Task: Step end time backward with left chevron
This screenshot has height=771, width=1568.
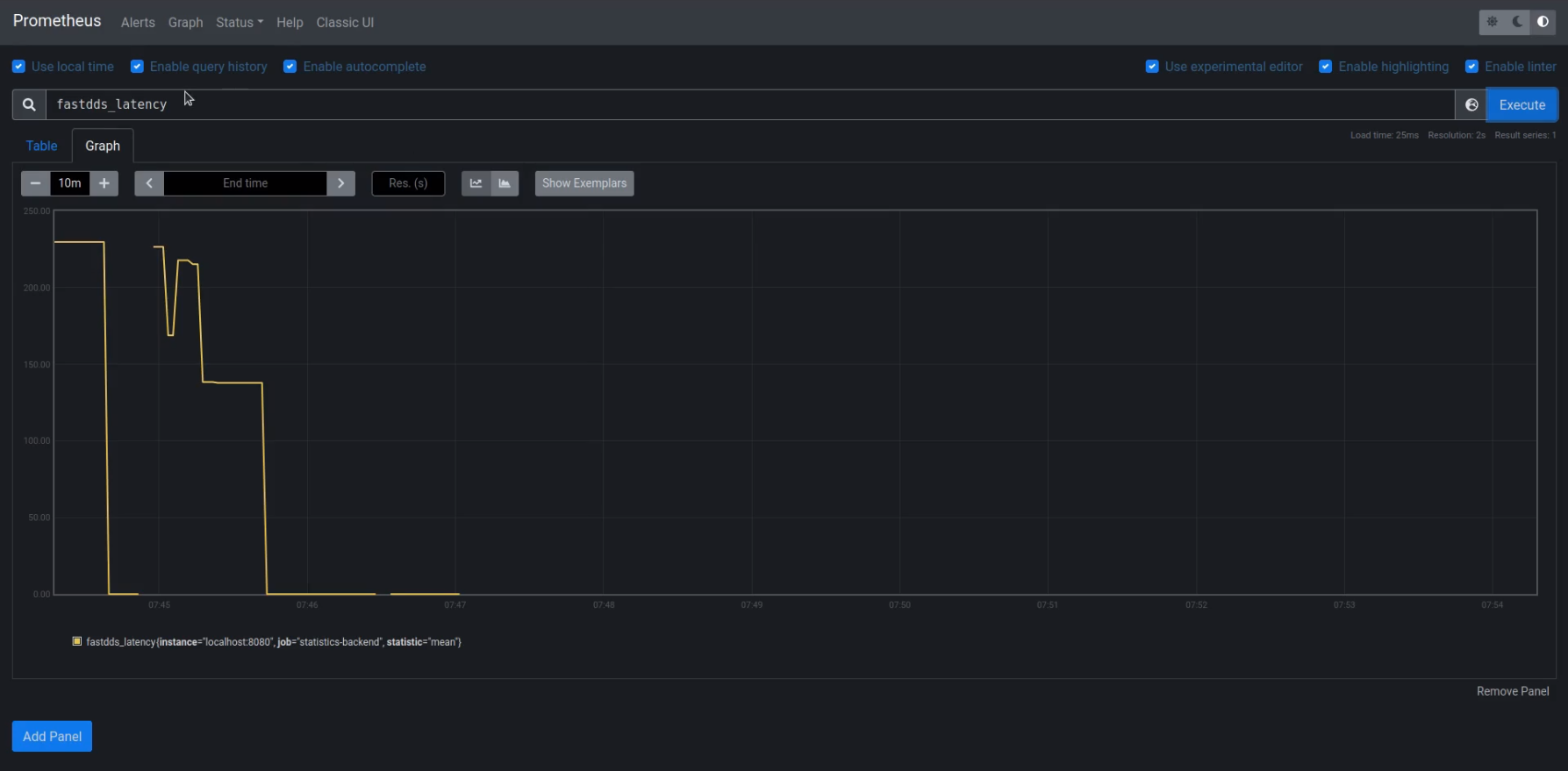Action: tap(149, 183)
